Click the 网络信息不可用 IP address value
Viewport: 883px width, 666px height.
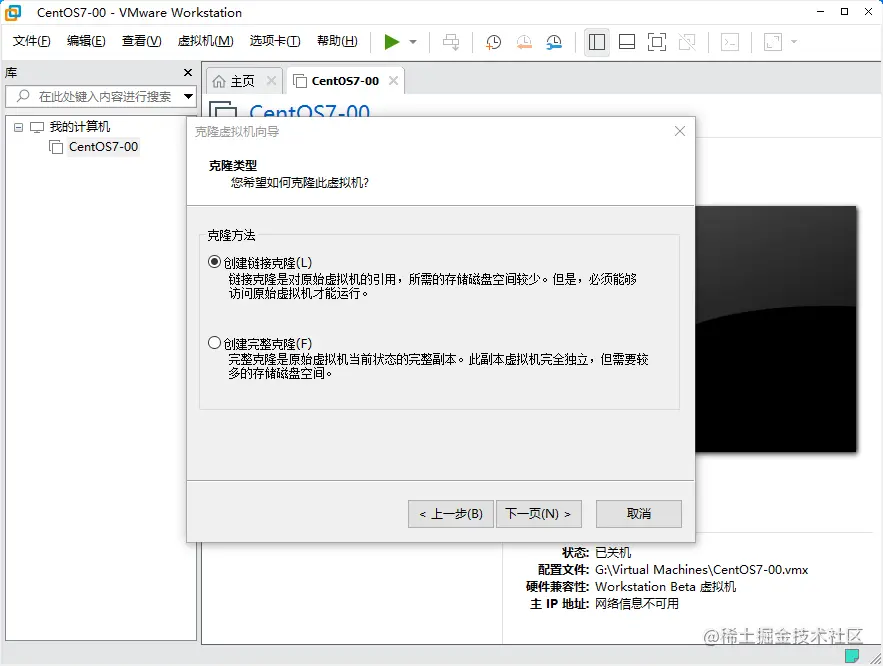click(636, 604)
